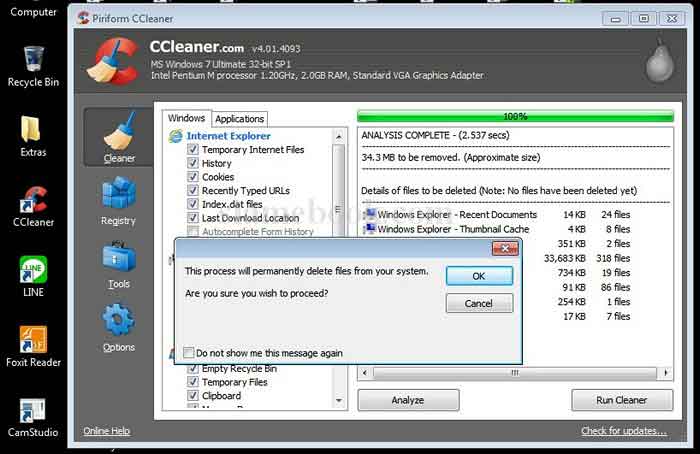Click the 351 KB size value
700x454 pixels.
[571, 244]
